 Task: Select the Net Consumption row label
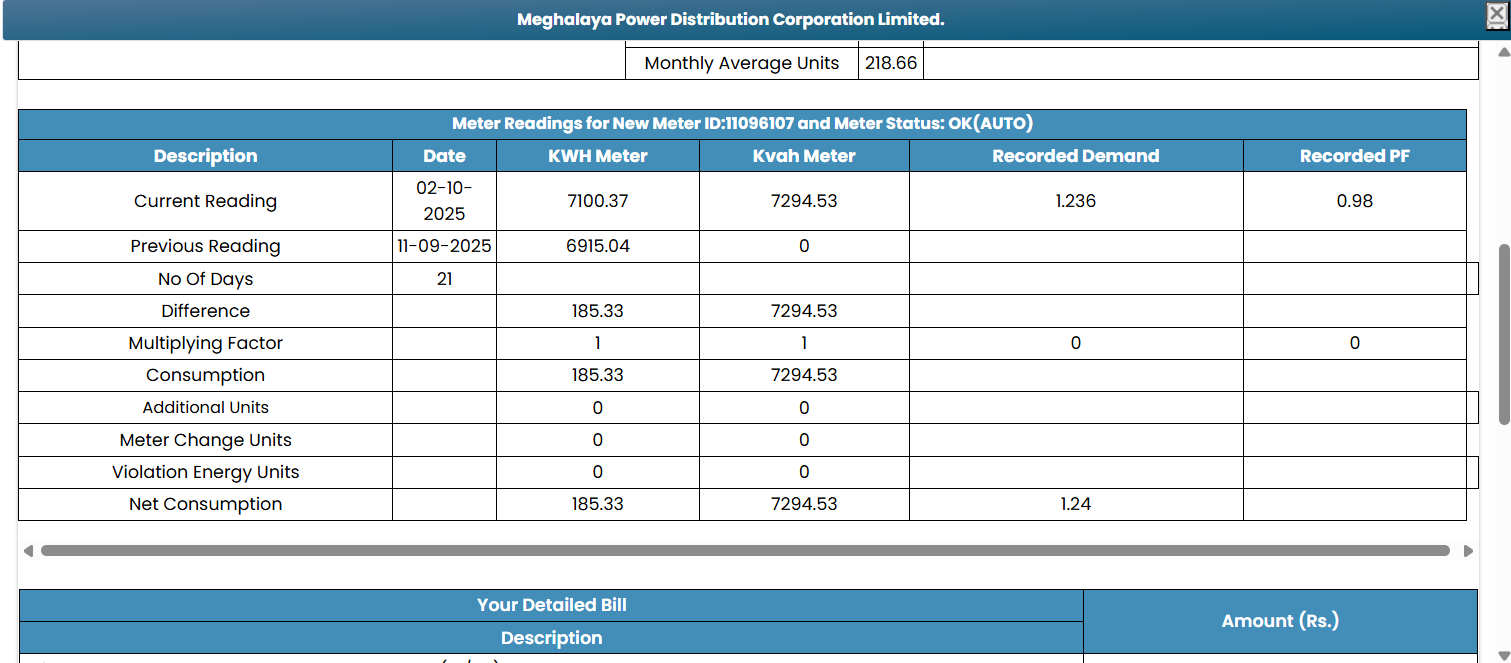205,504
